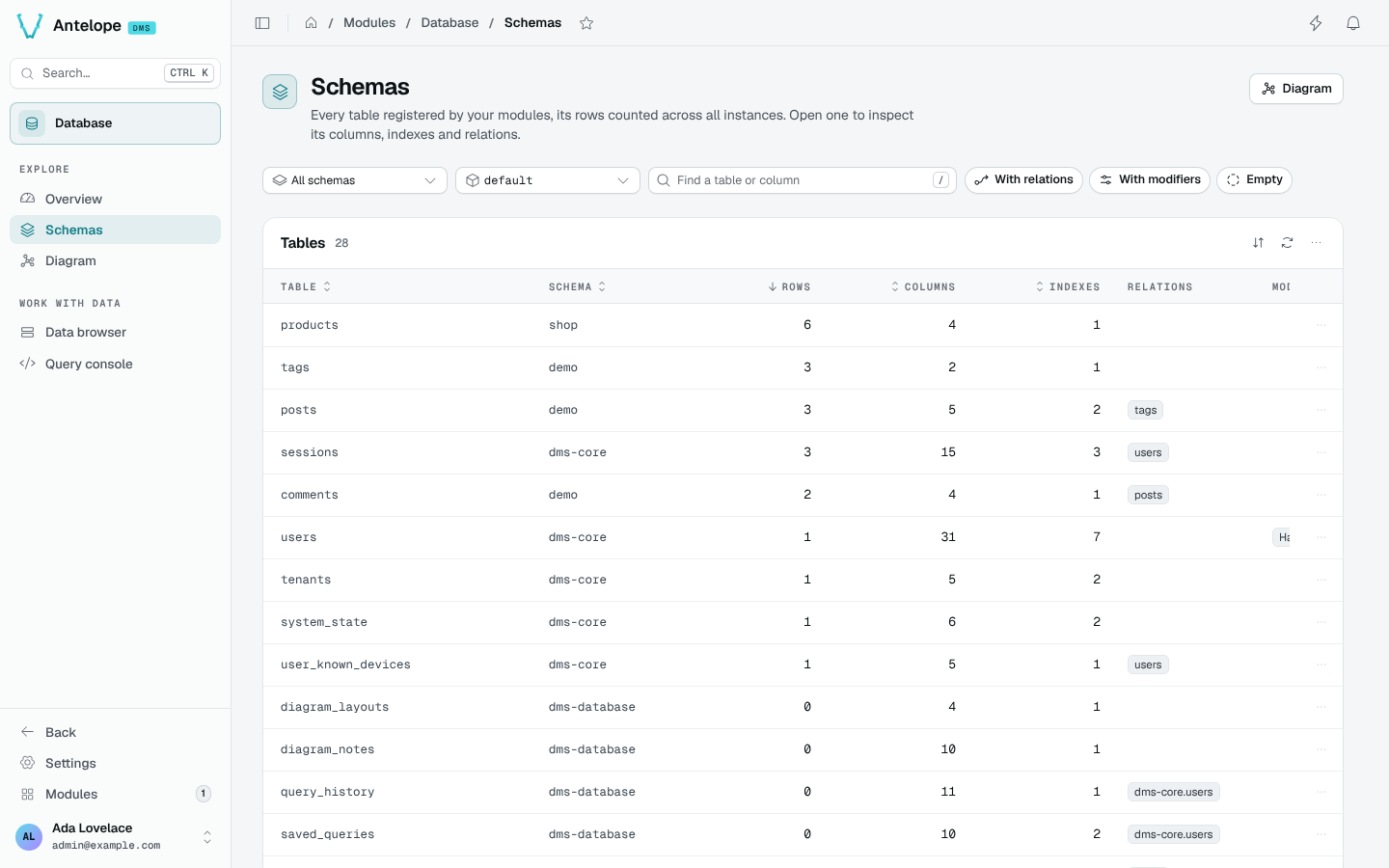Sort by the TABLE column header

(x=306, y=286)
